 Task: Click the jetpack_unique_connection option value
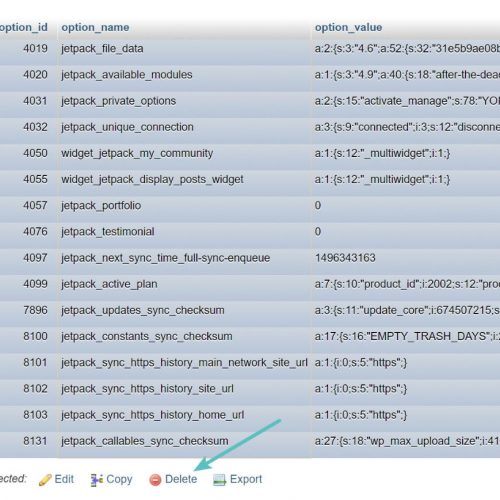pos(407,127)
